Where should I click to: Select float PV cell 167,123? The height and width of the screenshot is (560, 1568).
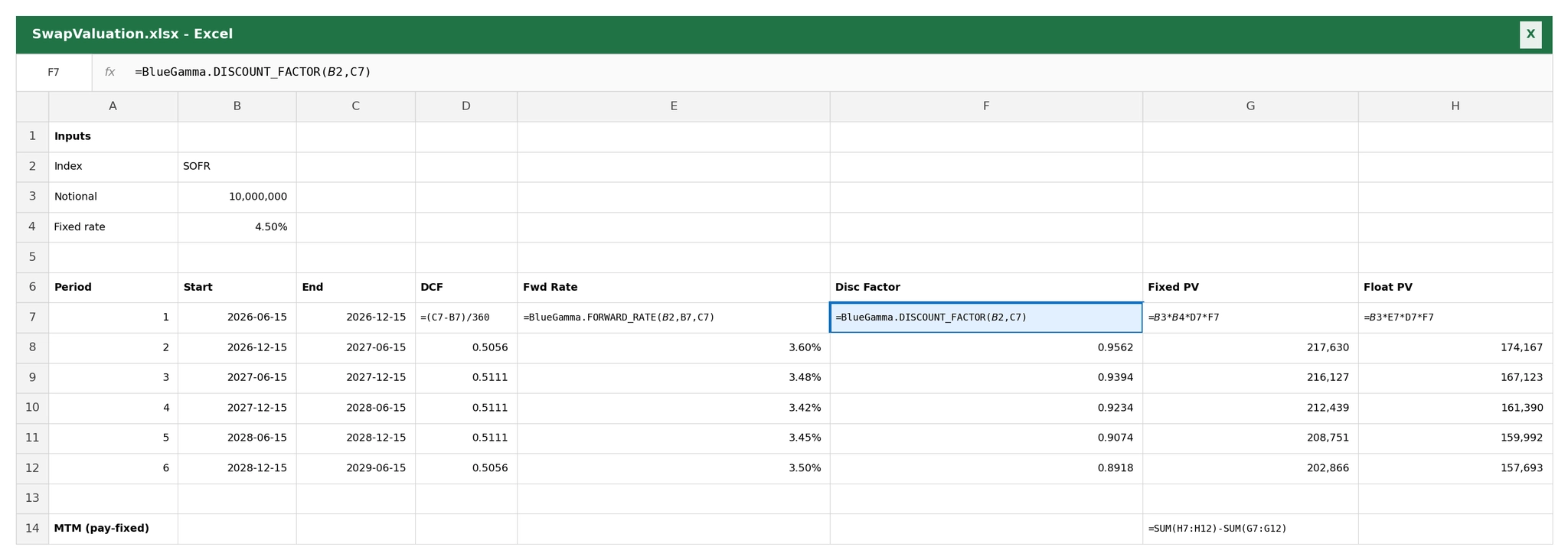(1455, 378)
